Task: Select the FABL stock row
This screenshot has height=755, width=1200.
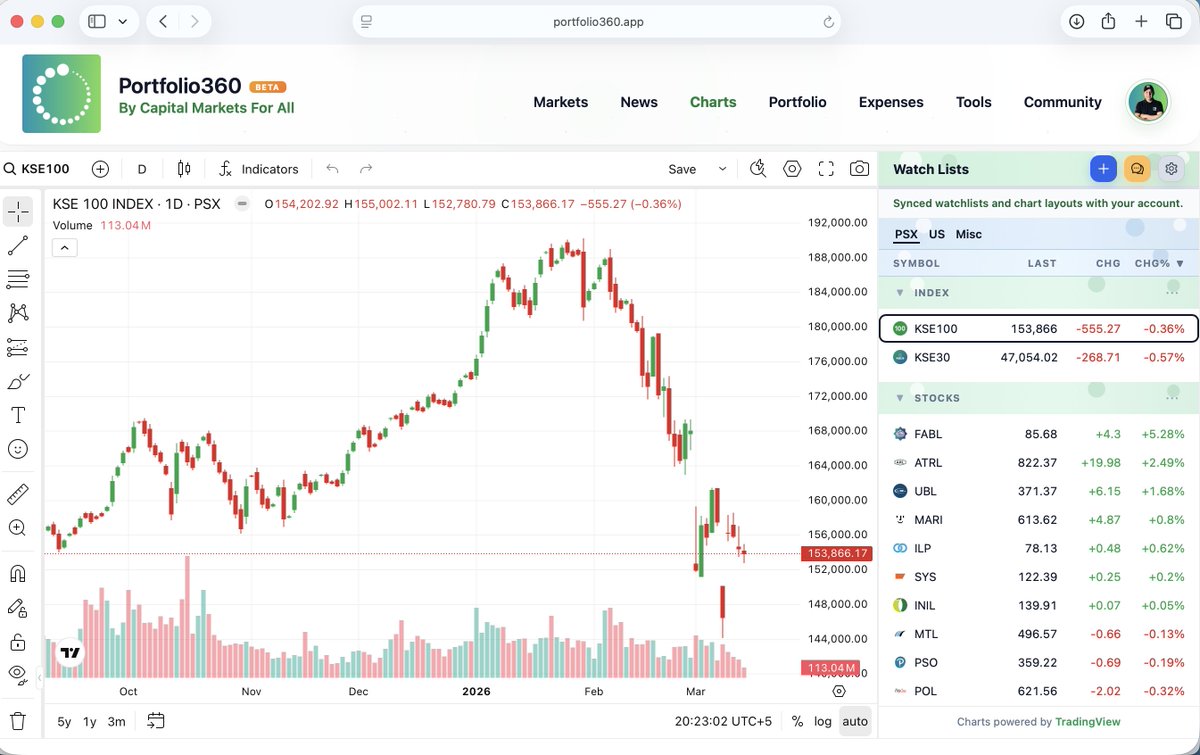Action: (1038, 434)
